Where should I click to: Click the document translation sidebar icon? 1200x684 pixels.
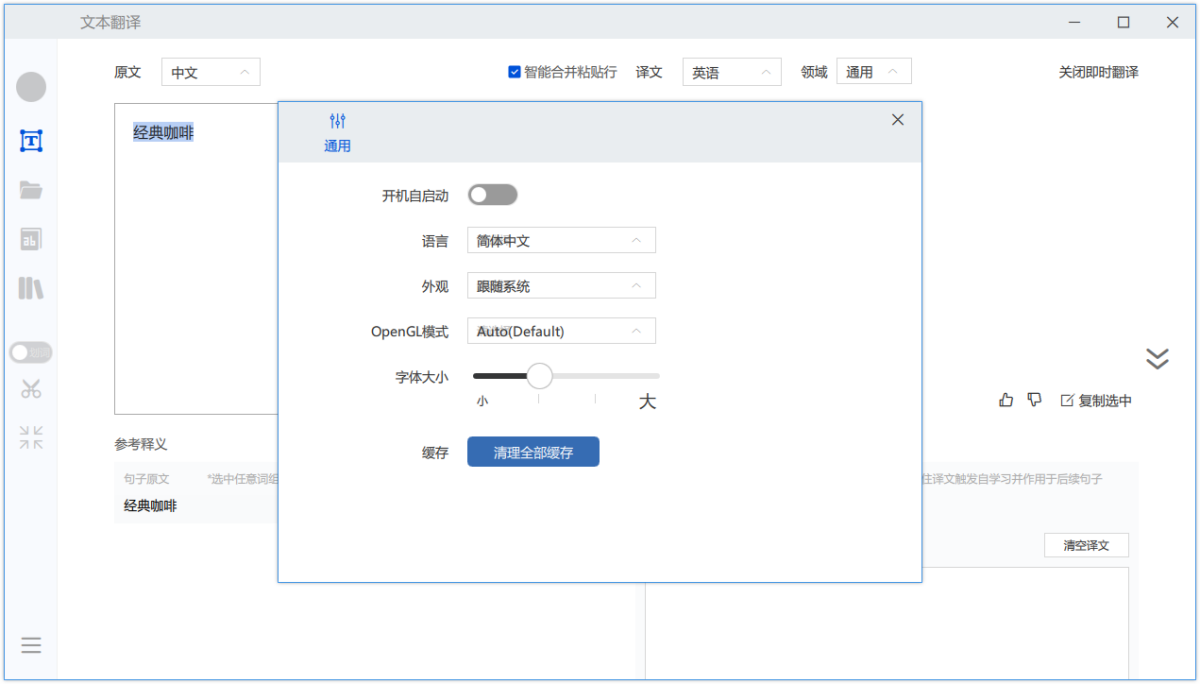pyautogui.click(x=31, y=239)
